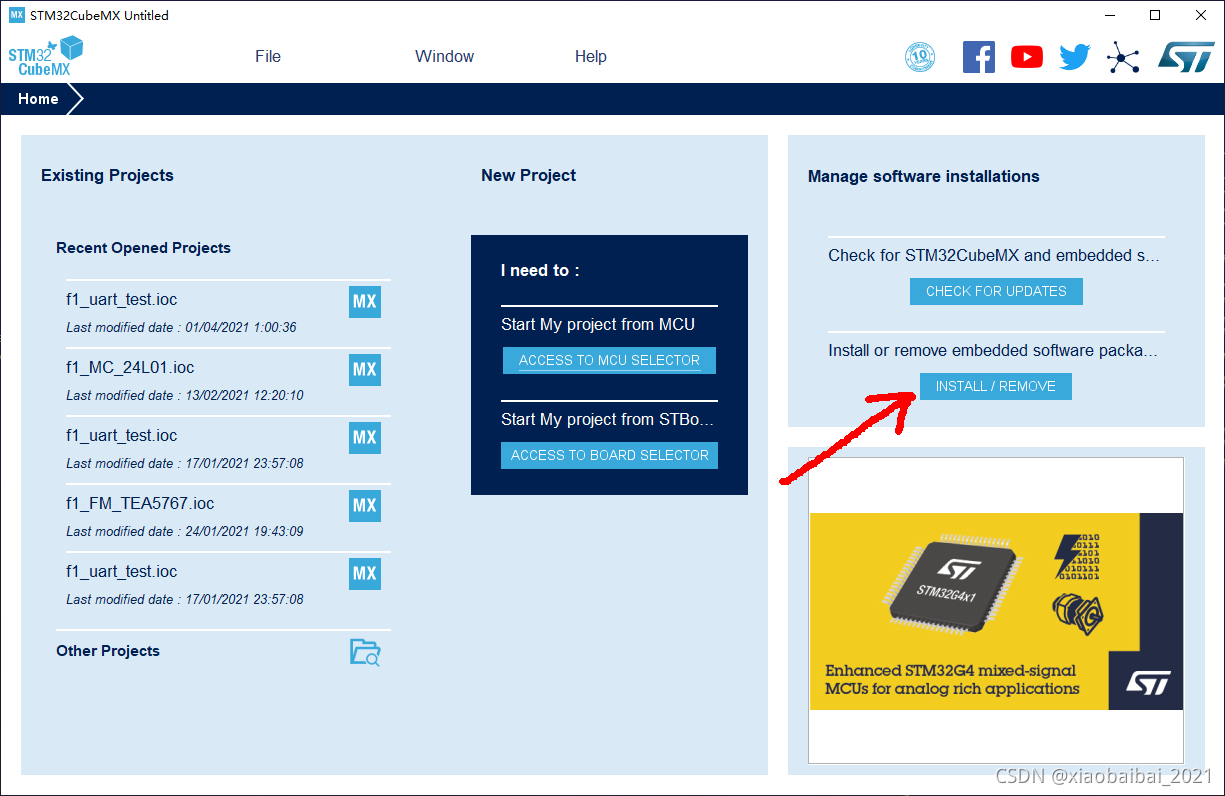Click Last modified date 13/02/2021 12:20:10
Viewport: 1225px width, 796px height.
[x=185, y=396]
